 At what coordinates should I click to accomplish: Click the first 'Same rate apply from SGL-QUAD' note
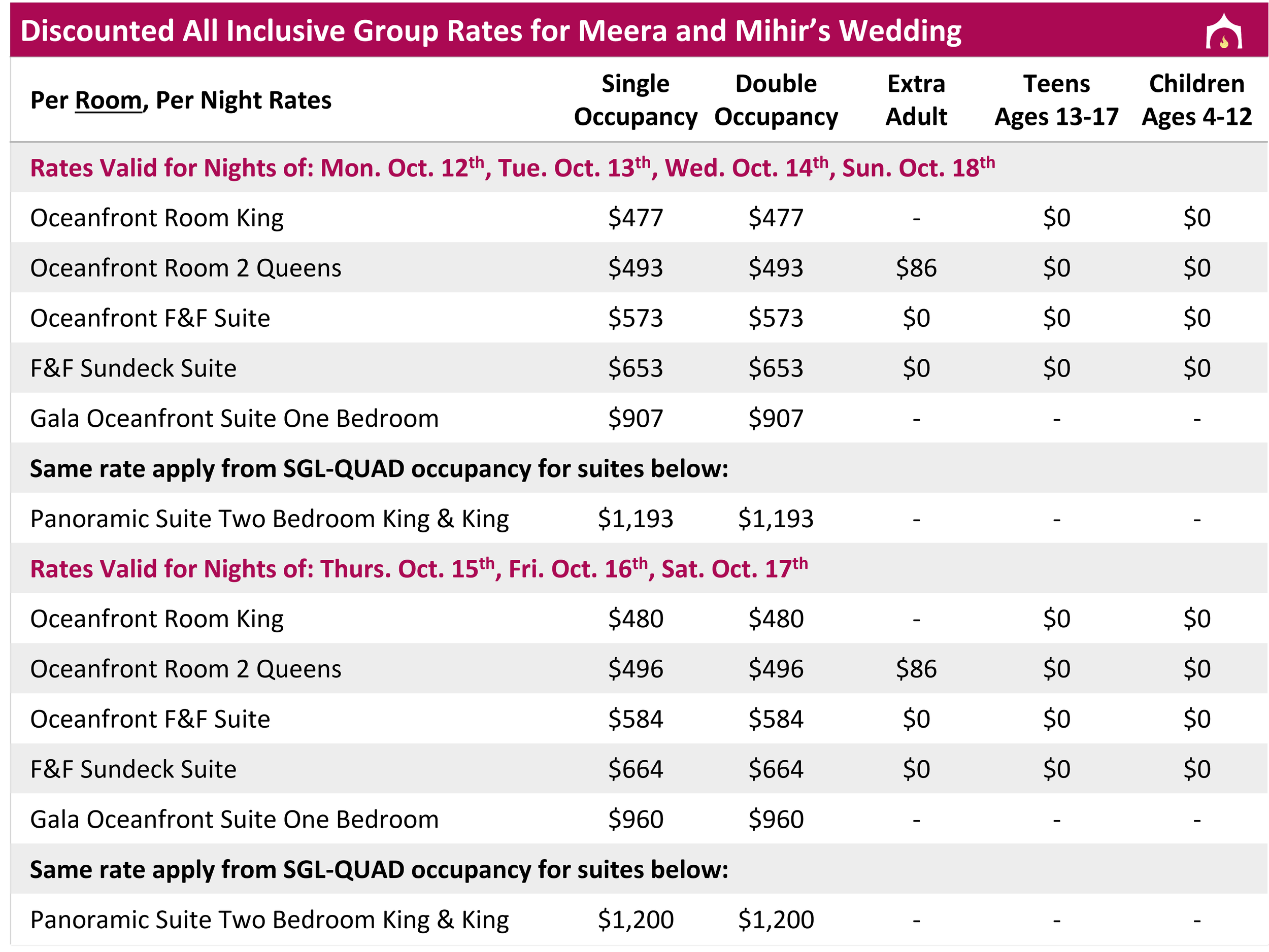[379, 468]
